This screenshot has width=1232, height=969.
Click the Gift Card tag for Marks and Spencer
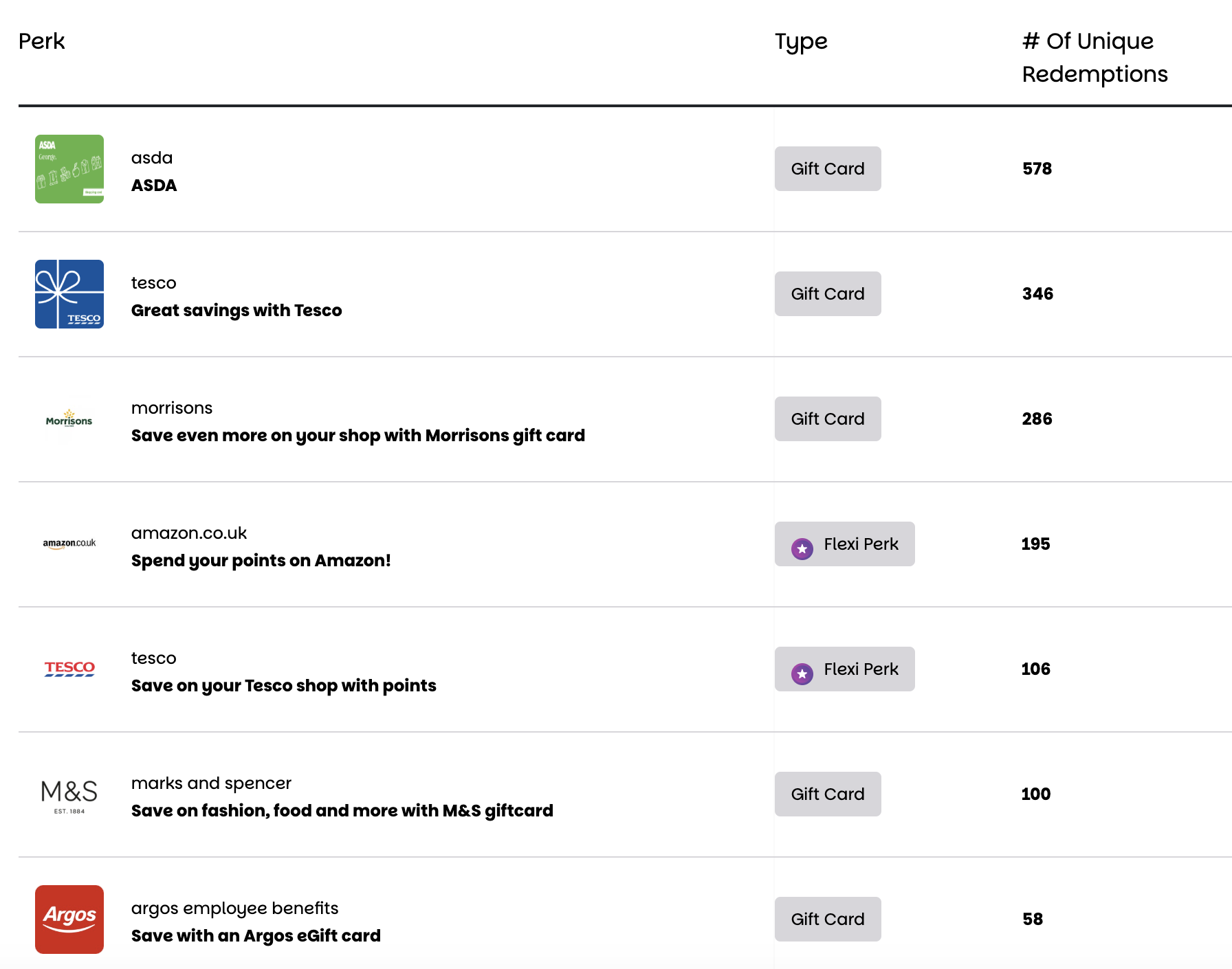[828, 794]
